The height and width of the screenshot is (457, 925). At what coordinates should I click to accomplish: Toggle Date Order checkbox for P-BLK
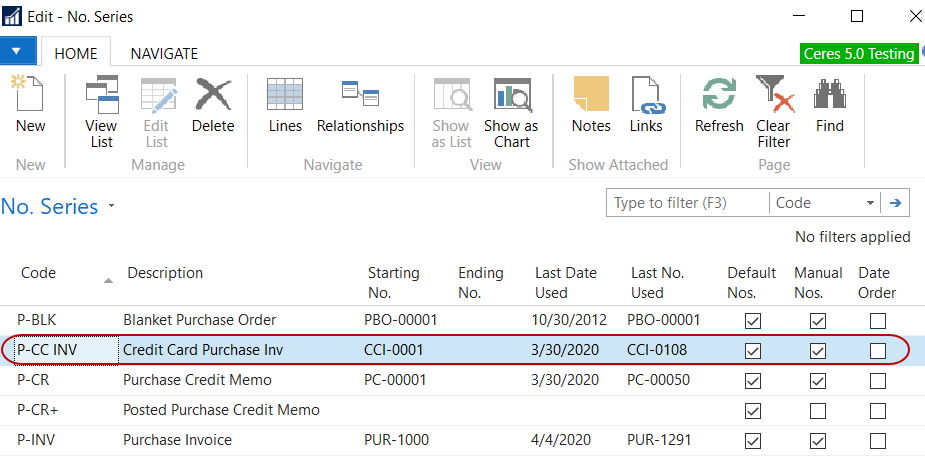click(877, 321)
